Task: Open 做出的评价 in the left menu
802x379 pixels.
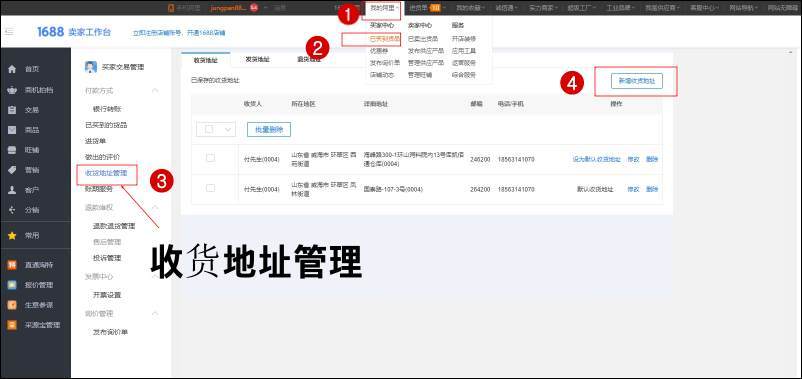Action: click(102, 157)
